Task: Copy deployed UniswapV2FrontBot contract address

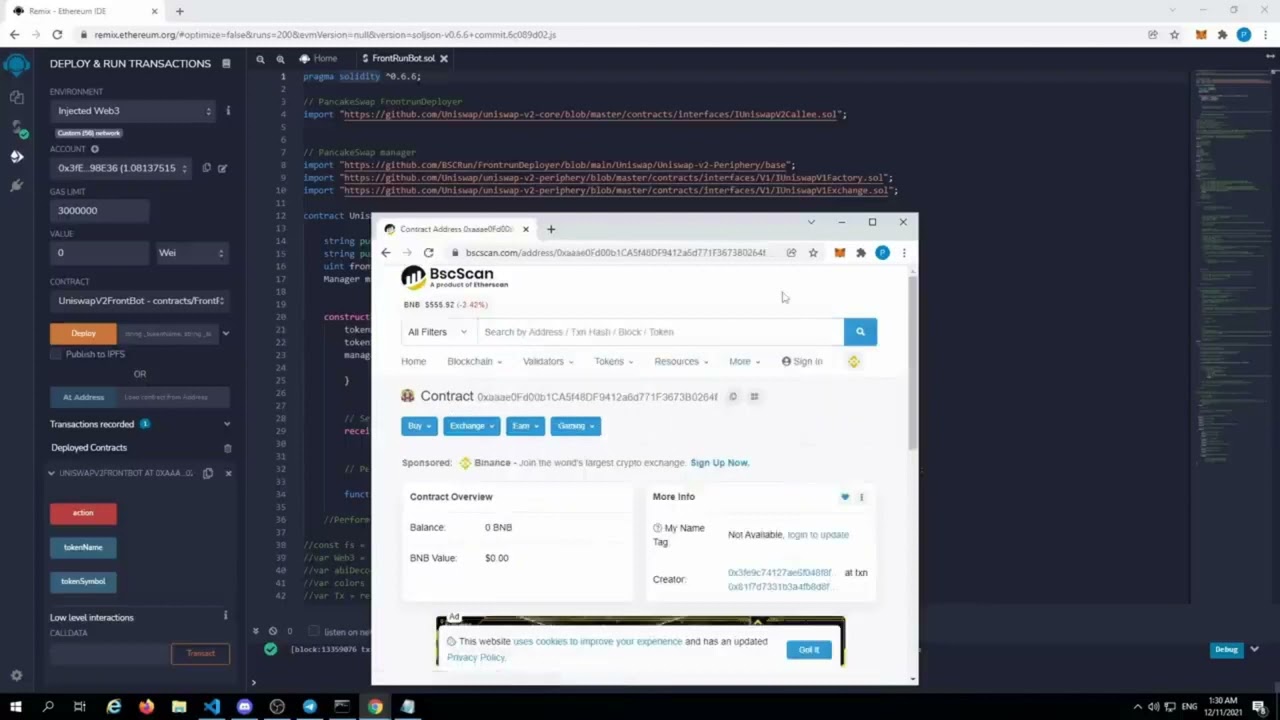Action: (208, 473)
